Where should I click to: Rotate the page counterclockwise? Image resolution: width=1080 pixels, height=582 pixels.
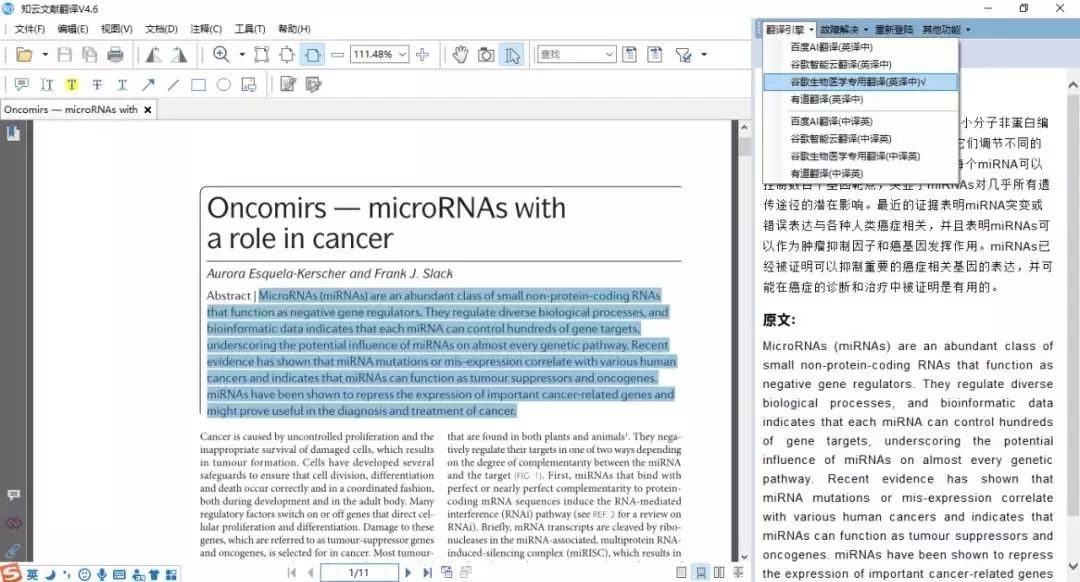154,54
